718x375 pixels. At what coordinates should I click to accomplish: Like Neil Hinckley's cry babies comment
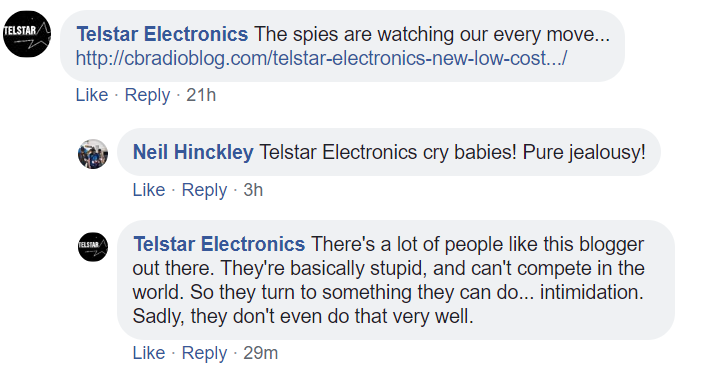pos(149,190)
